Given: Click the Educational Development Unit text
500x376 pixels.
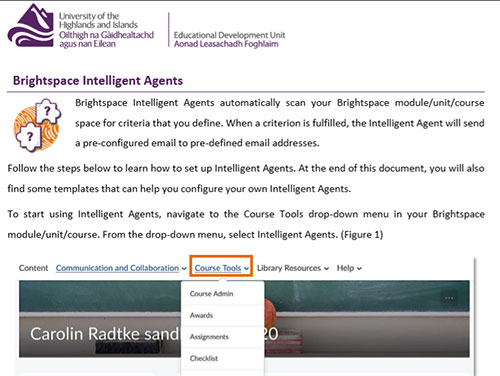Looking at the screenshot, I should (x=229, y=35).
